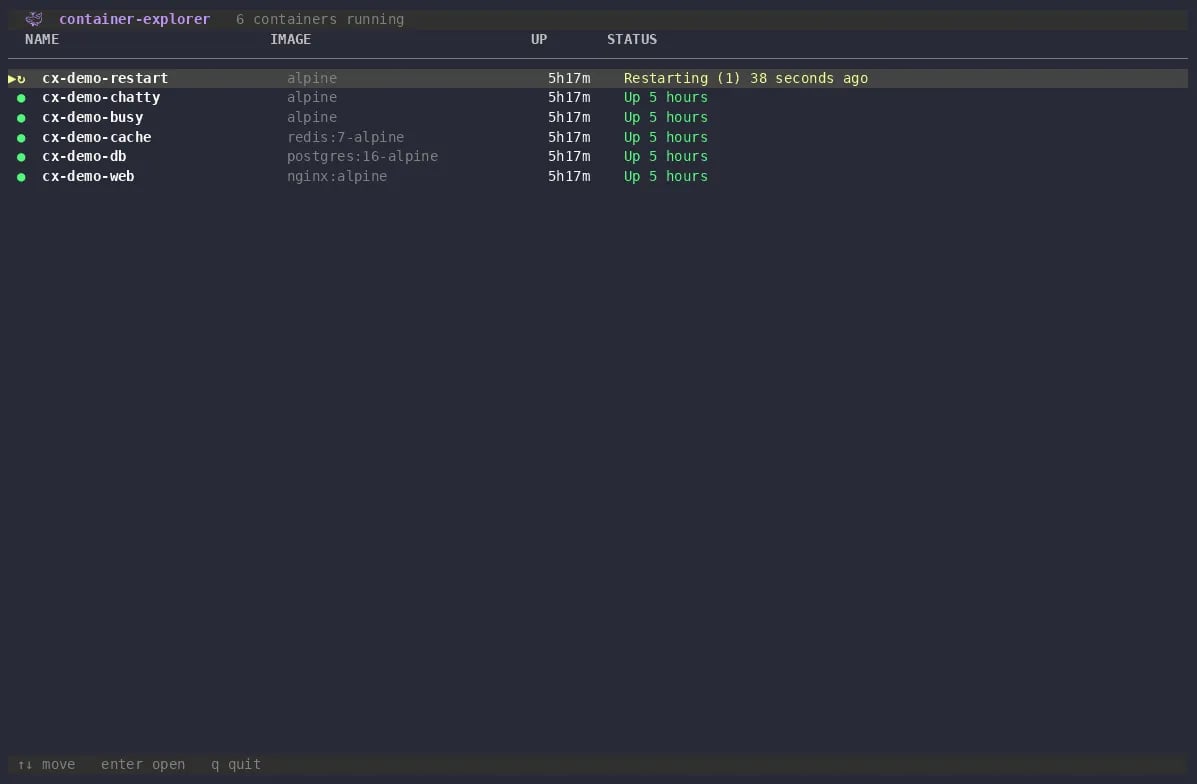Click the alpine image of cx-demo-restart
Viewport: 1197px width, 784px height.
tap(312, 78)
